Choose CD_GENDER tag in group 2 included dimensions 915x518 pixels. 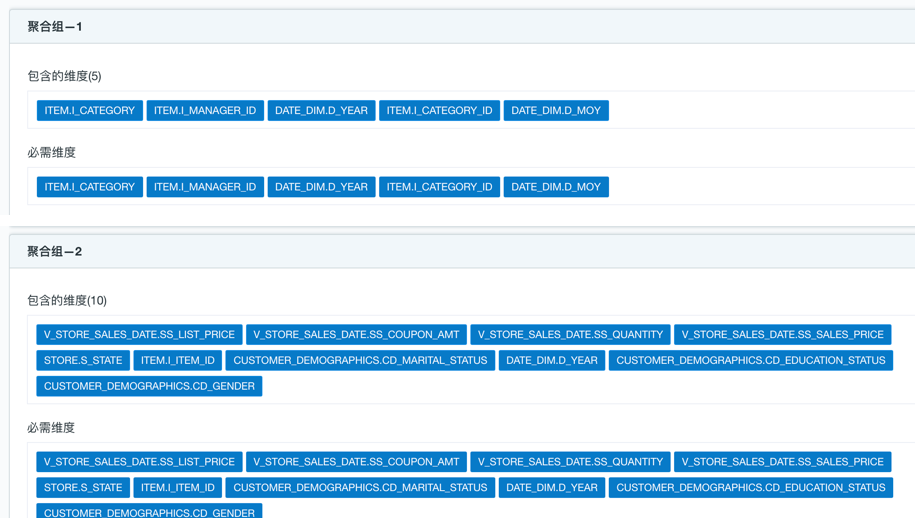coord(149,386)
